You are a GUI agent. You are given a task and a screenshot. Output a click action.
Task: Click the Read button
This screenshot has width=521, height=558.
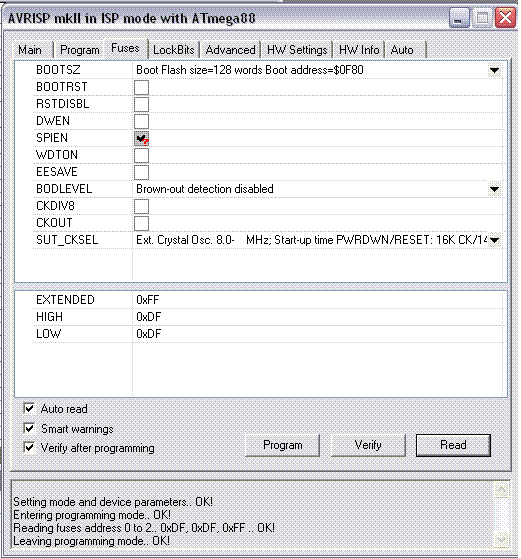[x=453, y=445]
